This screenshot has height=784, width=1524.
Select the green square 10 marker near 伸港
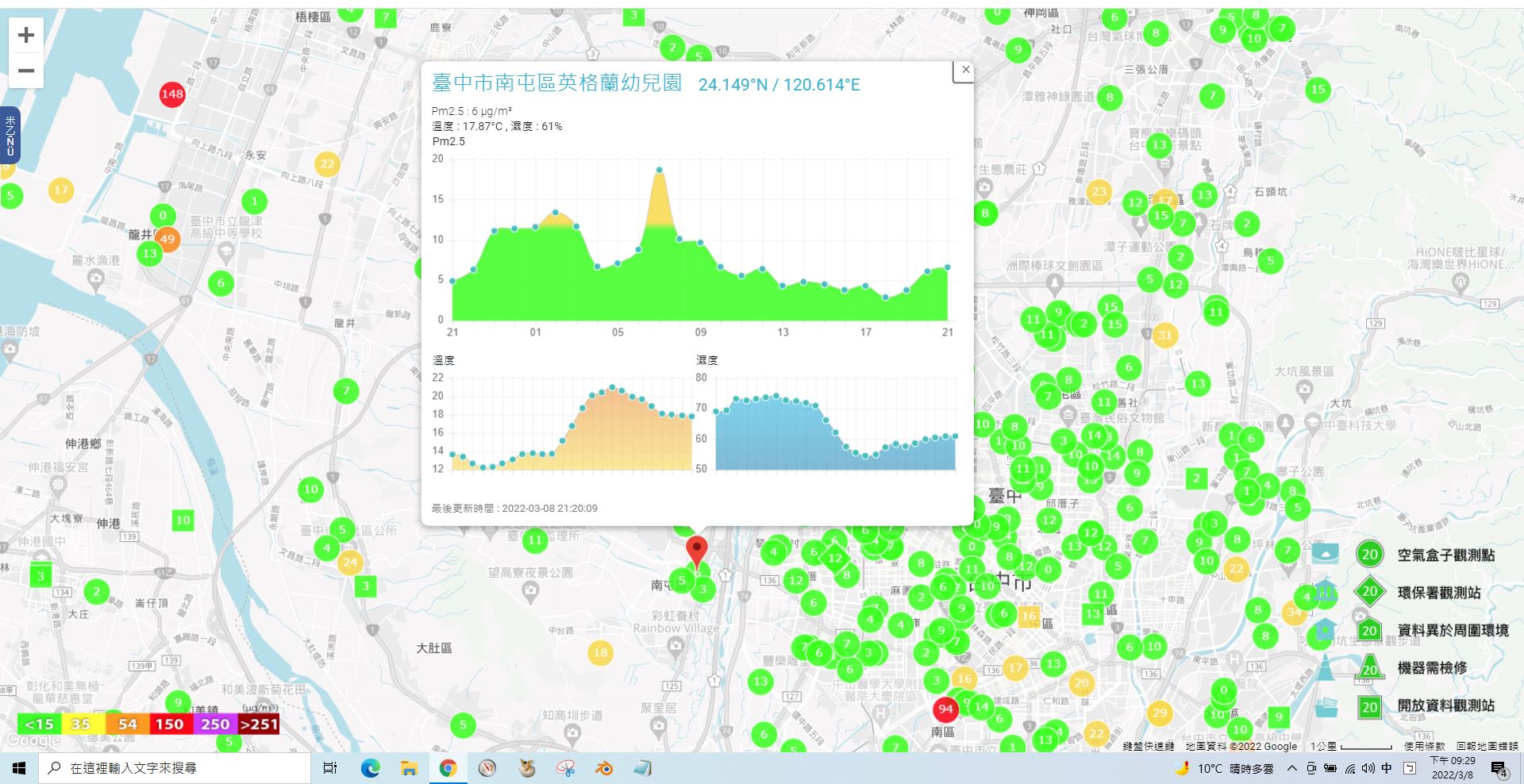click(183, 521)
